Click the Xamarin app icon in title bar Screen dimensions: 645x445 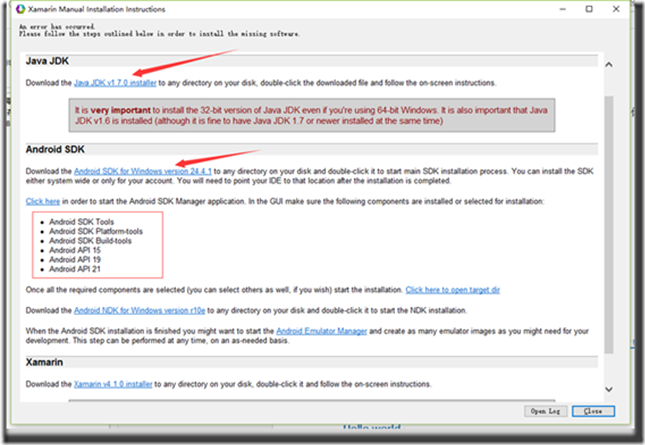point(21,9)
